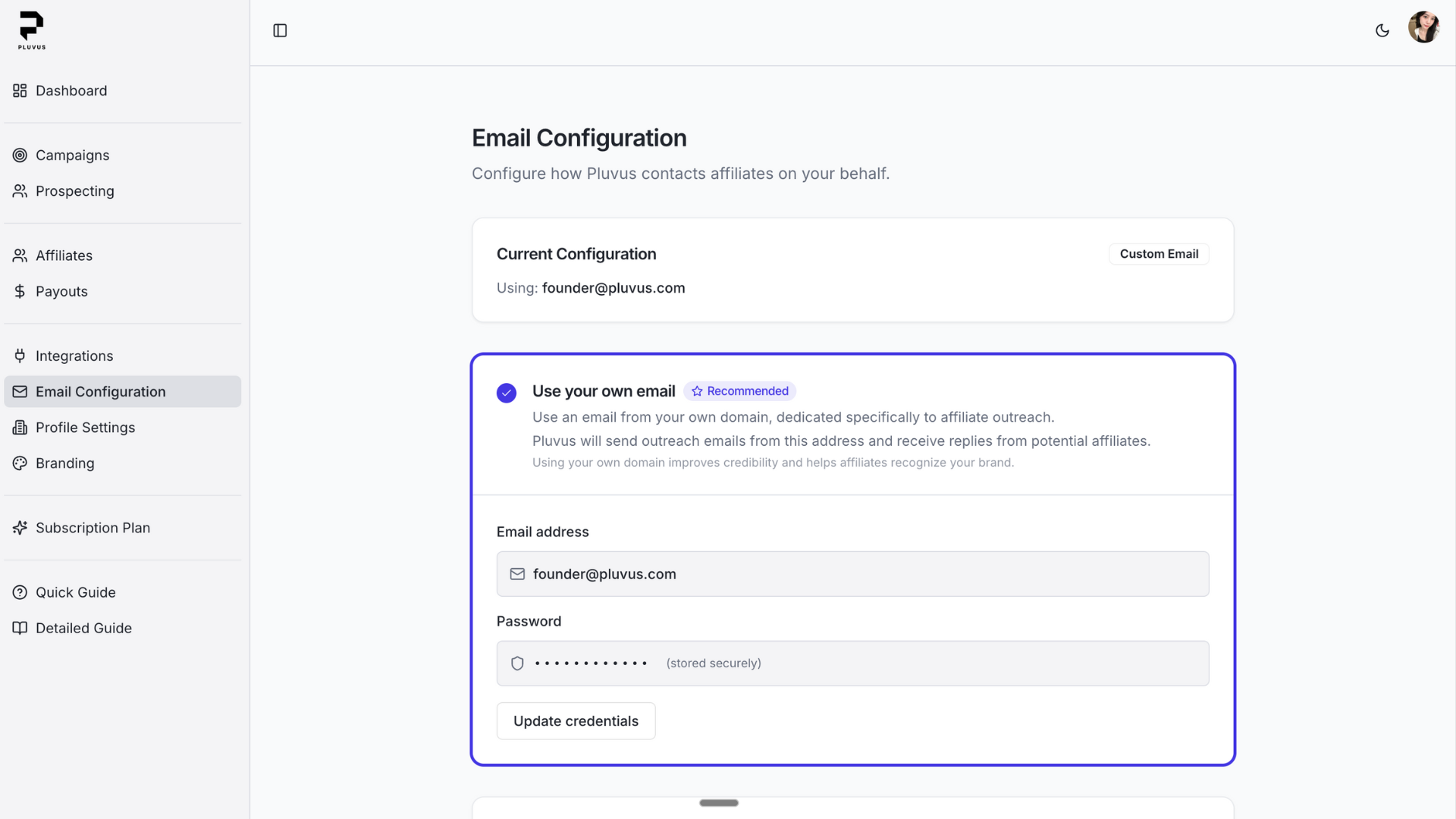Click the shield icon in password field
Viewport: 1456px width, 819px height.
pyautogui.click(x=517, y=664)
